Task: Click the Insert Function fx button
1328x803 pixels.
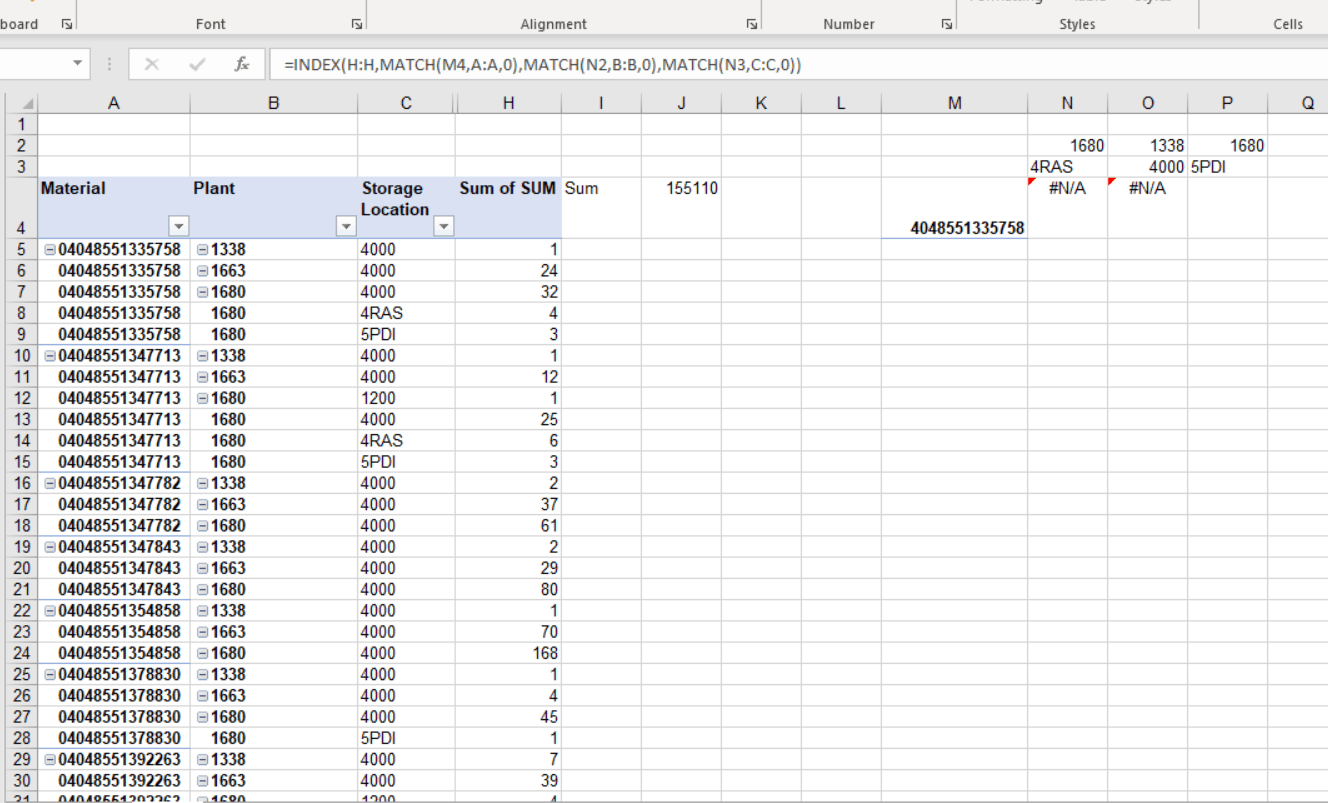Action: click(x=242, y=64)
